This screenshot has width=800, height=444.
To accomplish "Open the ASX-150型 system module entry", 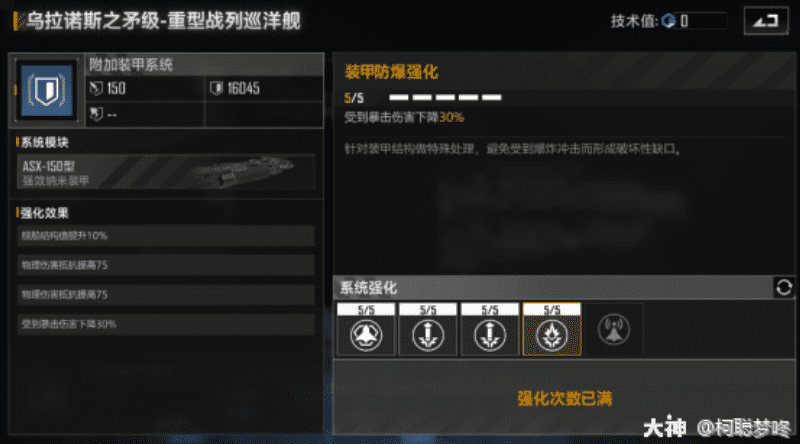I will coord(166,172).
